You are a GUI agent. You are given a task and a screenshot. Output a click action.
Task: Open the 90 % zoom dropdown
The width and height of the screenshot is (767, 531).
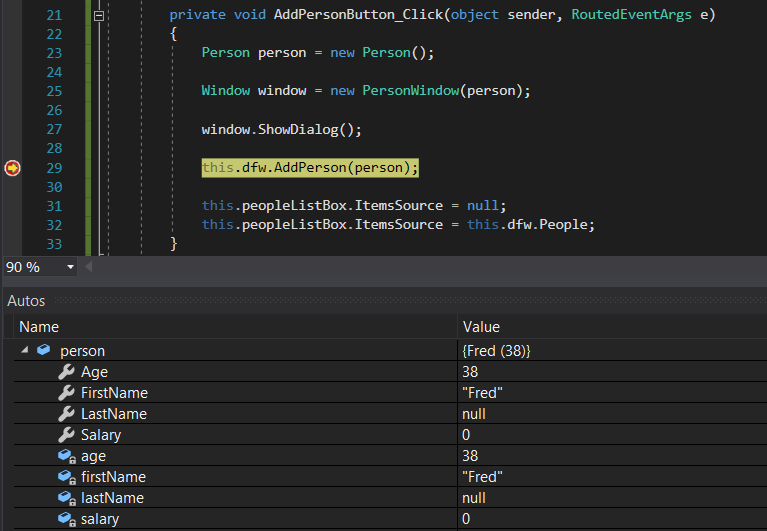tap(70, 267)
